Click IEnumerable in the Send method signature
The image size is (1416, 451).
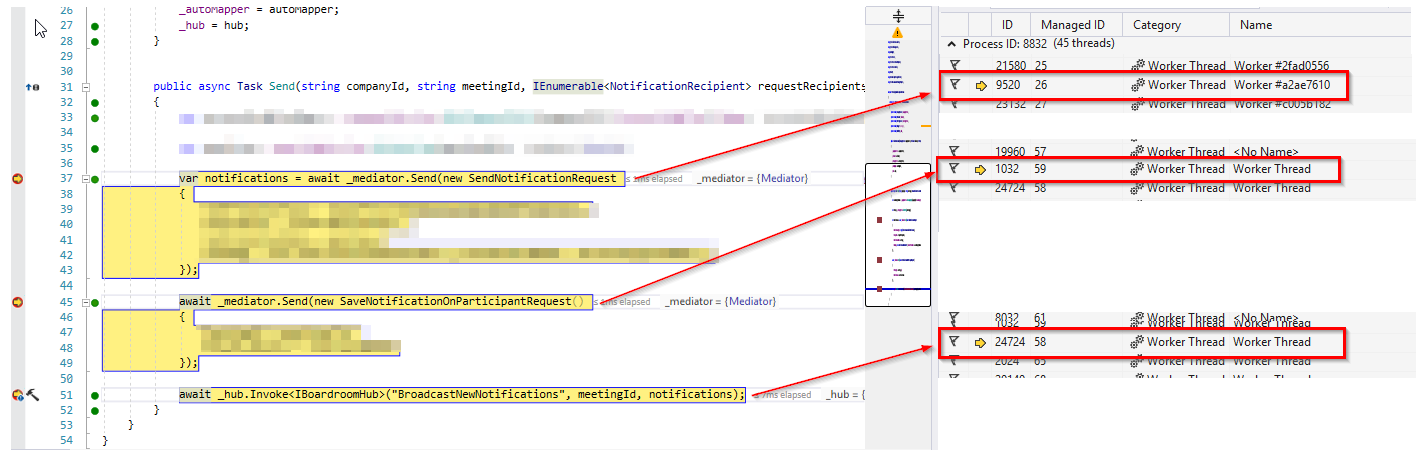click(567, 86)
